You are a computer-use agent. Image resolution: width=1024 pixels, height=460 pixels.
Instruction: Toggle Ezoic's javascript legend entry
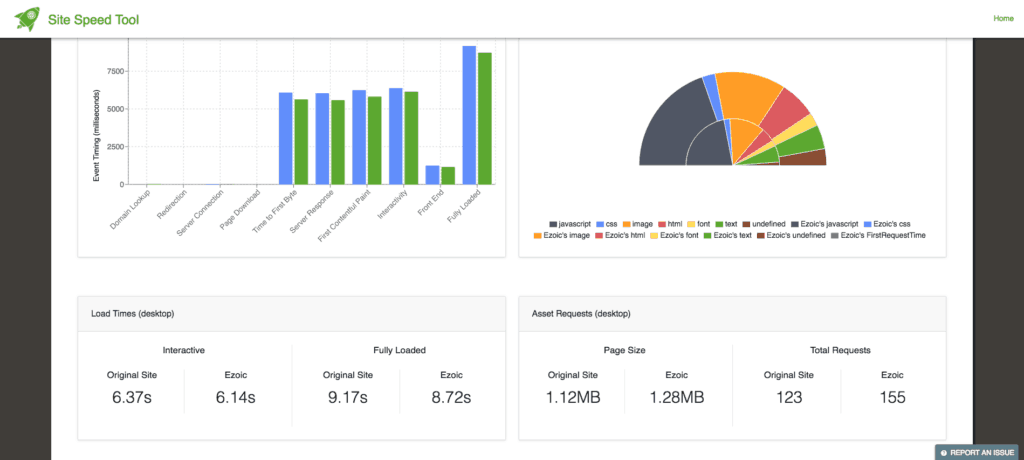(824, 224)
